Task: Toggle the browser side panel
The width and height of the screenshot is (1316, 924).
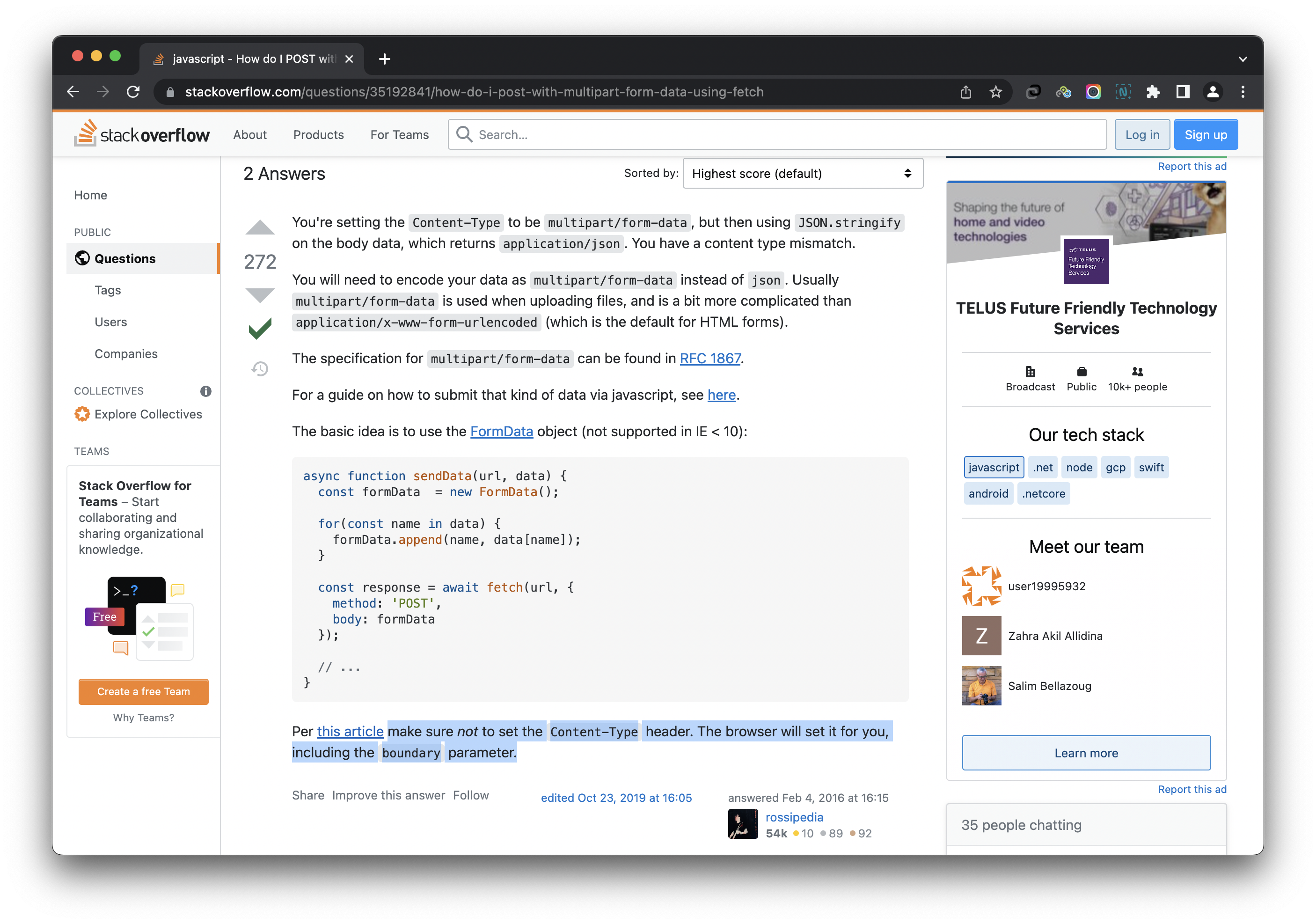Action: click(x=1183, y=92)
